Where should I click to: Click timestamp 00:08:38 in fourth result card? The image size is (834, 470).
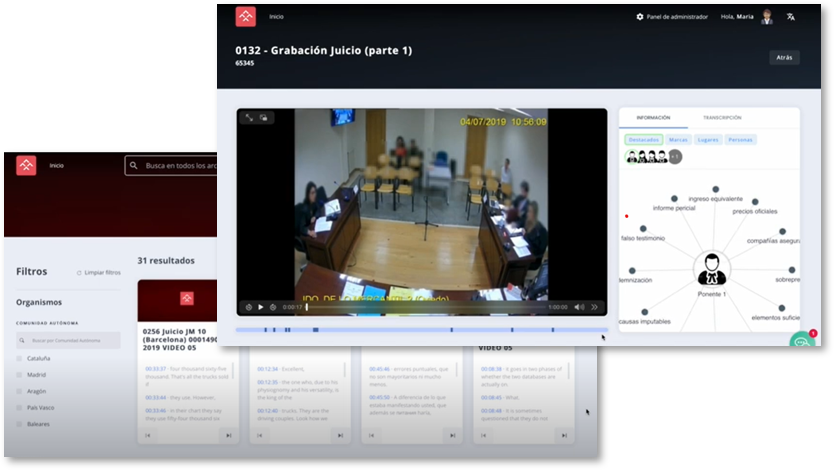[491, 368]
